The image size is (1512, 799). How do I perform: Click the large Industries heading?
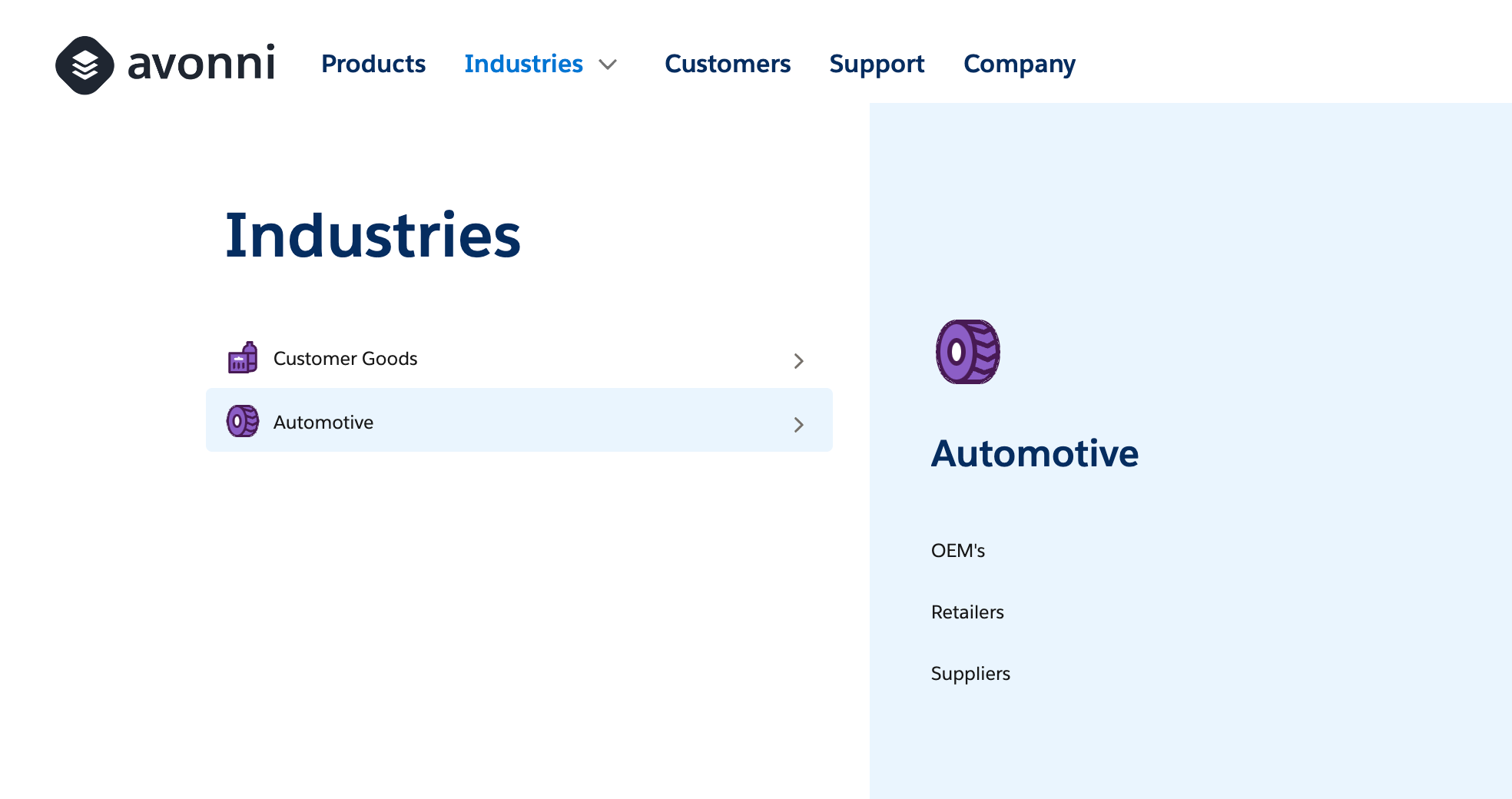(x=373, y=235)
